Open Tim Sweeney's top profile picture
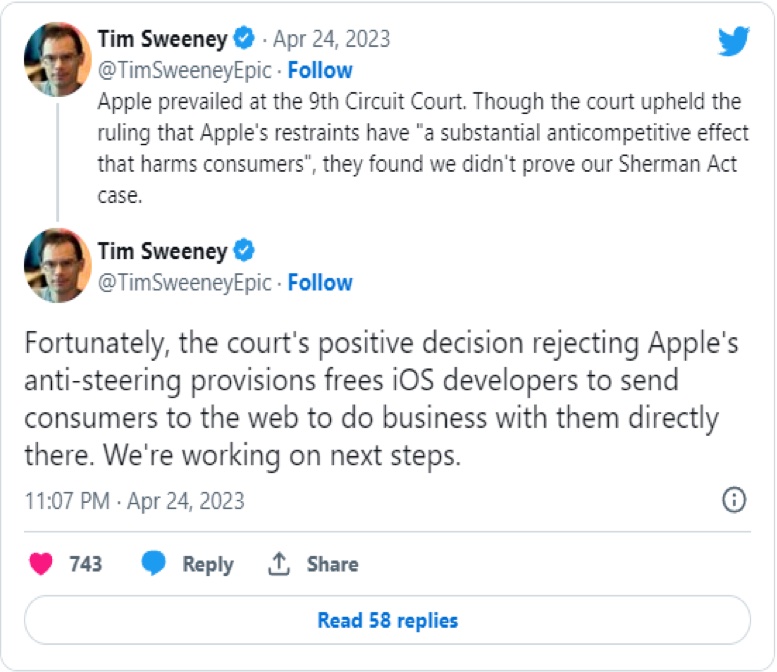The width and height of the screenshot is (777, 672). pyautogui.click(x=57, y=59)
